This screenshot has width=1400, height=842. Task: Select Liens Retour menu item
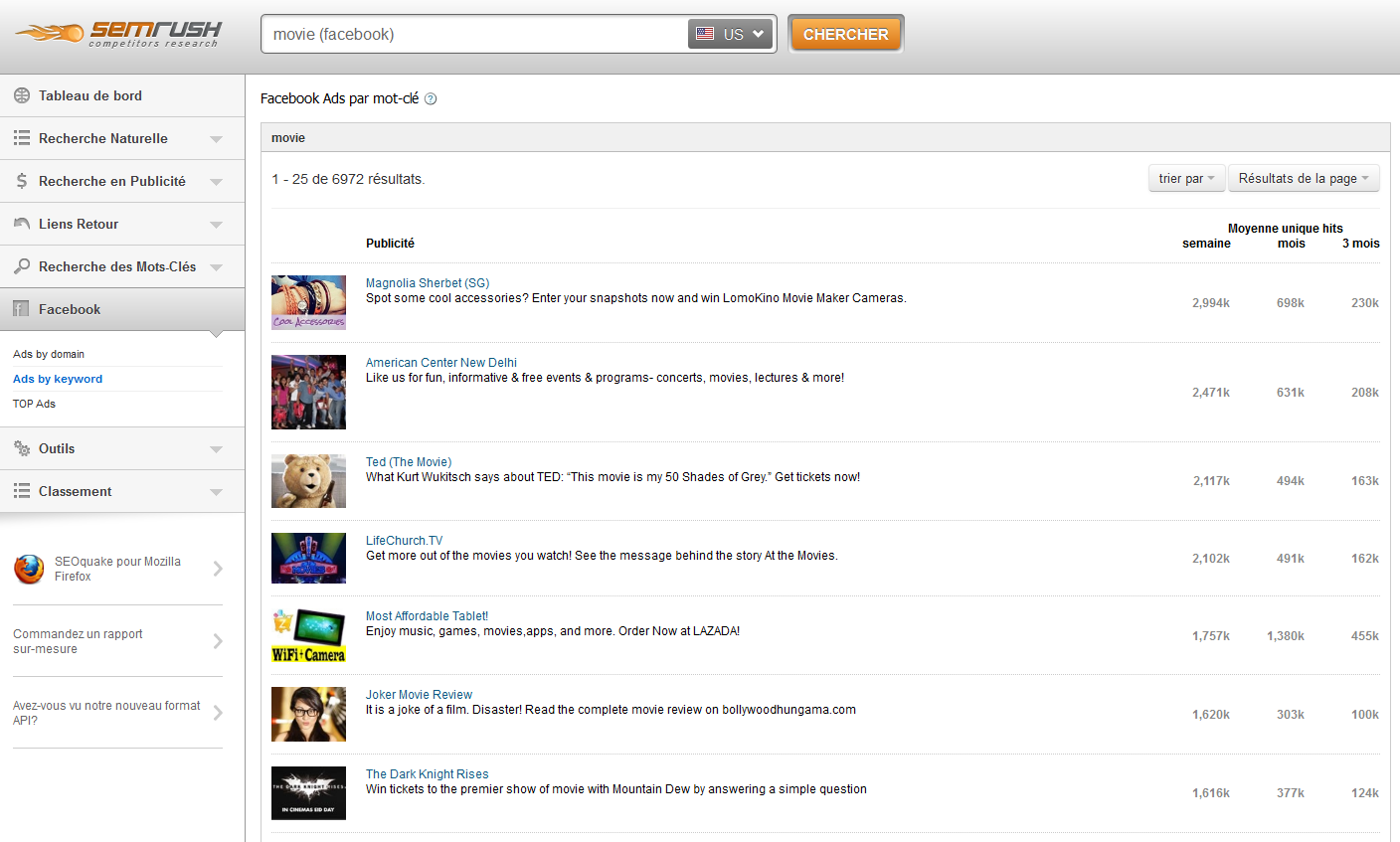[122, 224]
